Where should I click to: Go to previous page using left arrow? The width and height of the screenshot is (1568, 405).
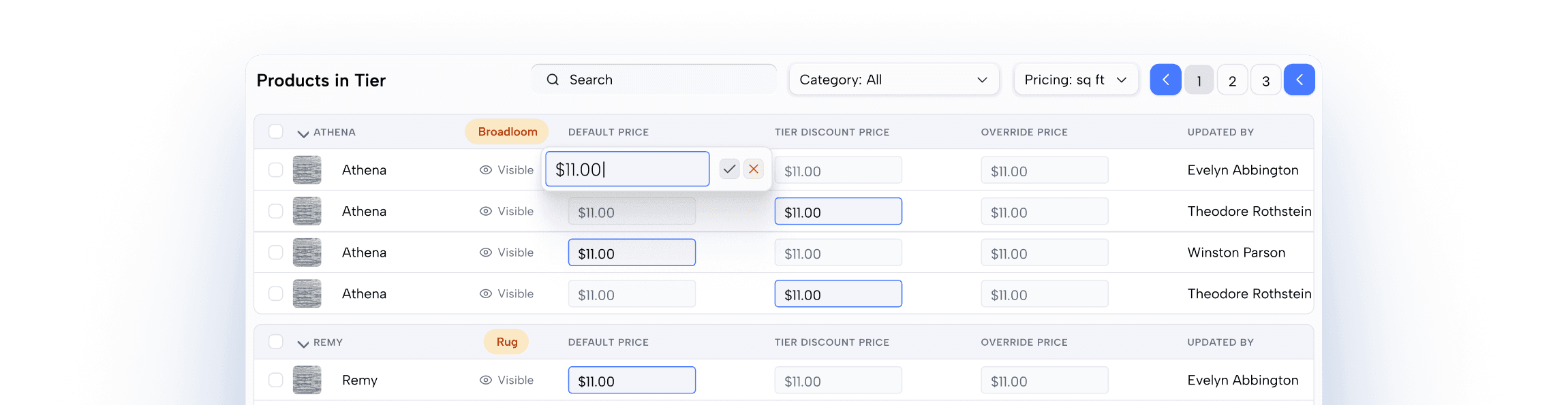[x=1165, y=80]
